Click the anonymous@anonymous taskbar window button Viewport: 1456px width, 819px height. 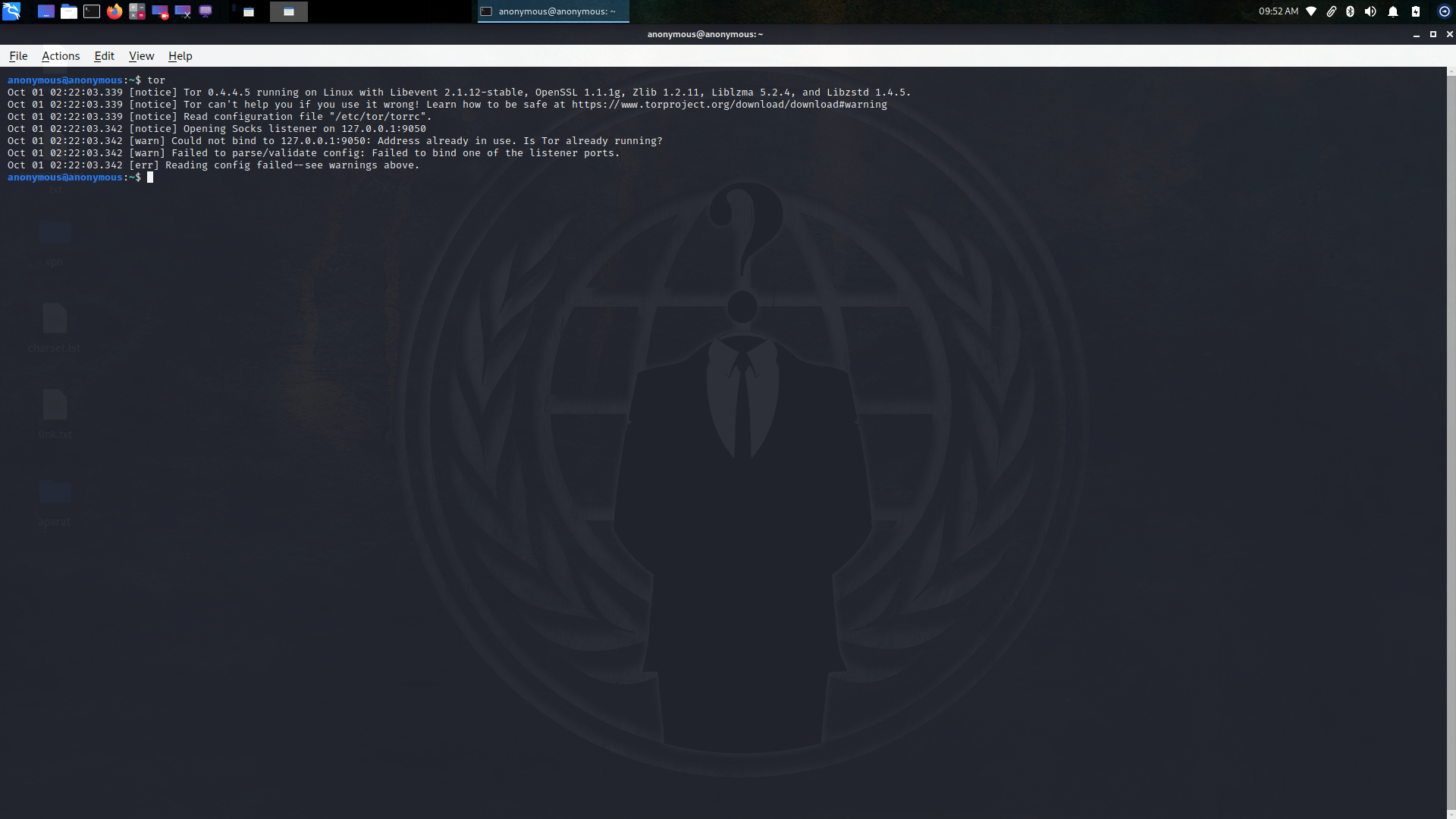coord(553,11)
